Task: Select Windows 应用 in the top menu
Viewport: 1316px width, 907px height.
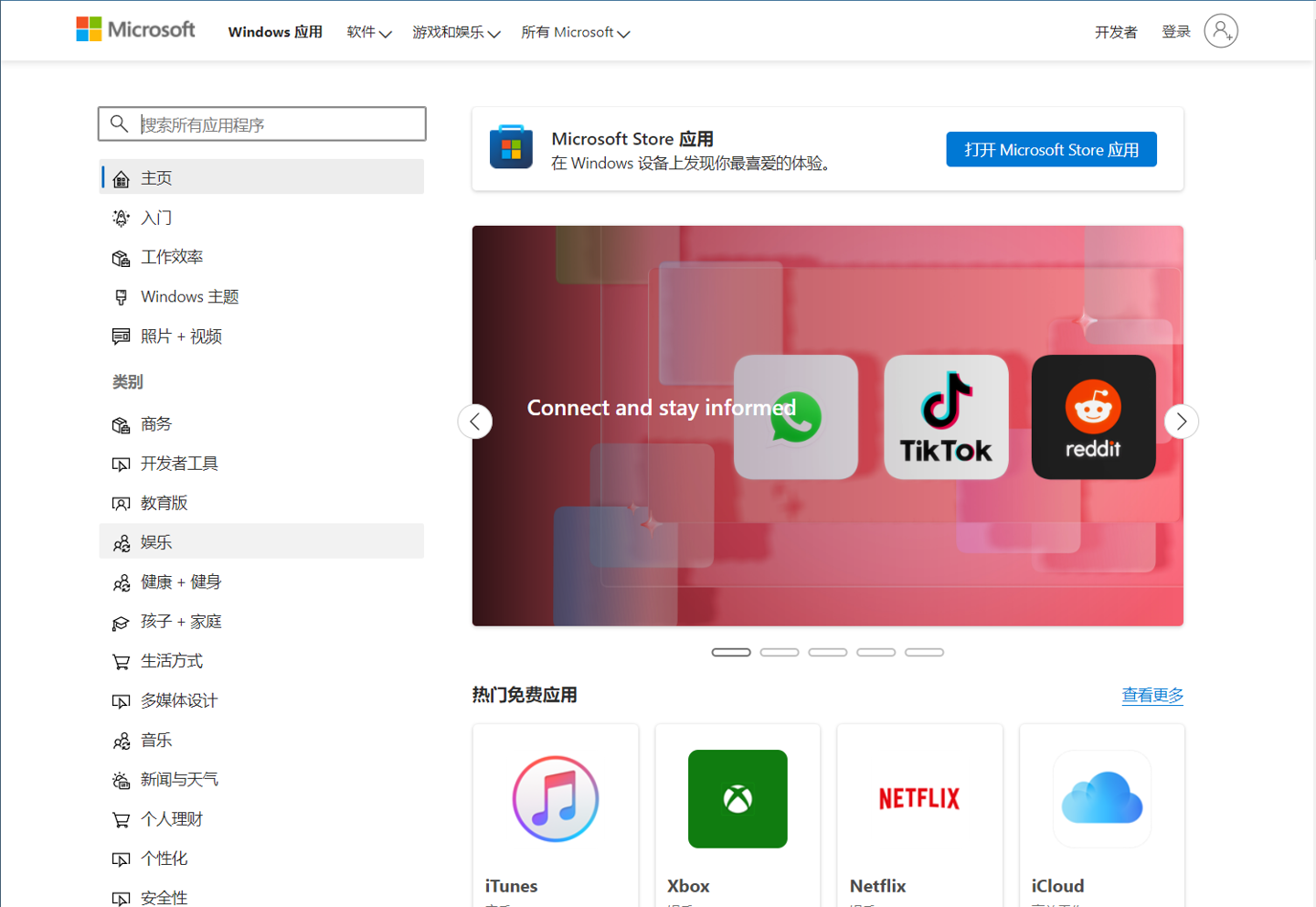Action: coord(275,31)
